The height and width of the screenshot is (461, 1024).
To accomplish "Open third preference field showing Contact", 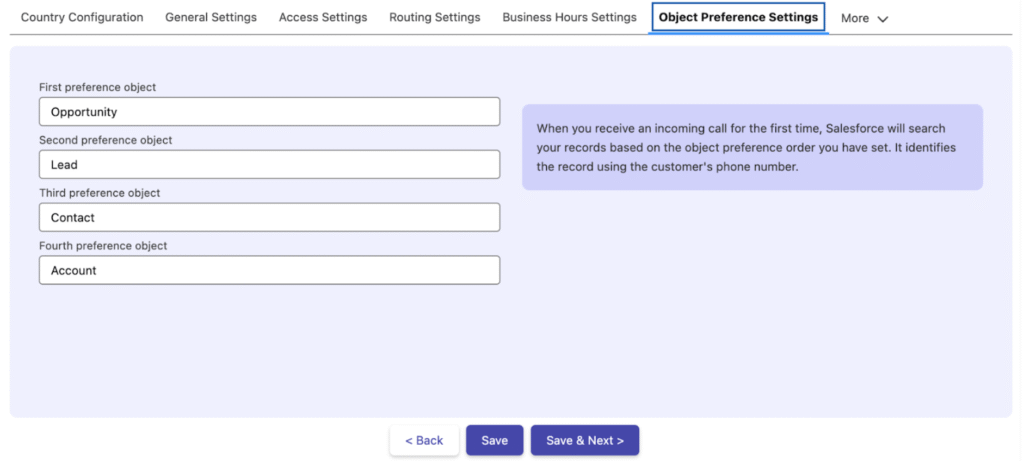I will (x=269, y=218).
